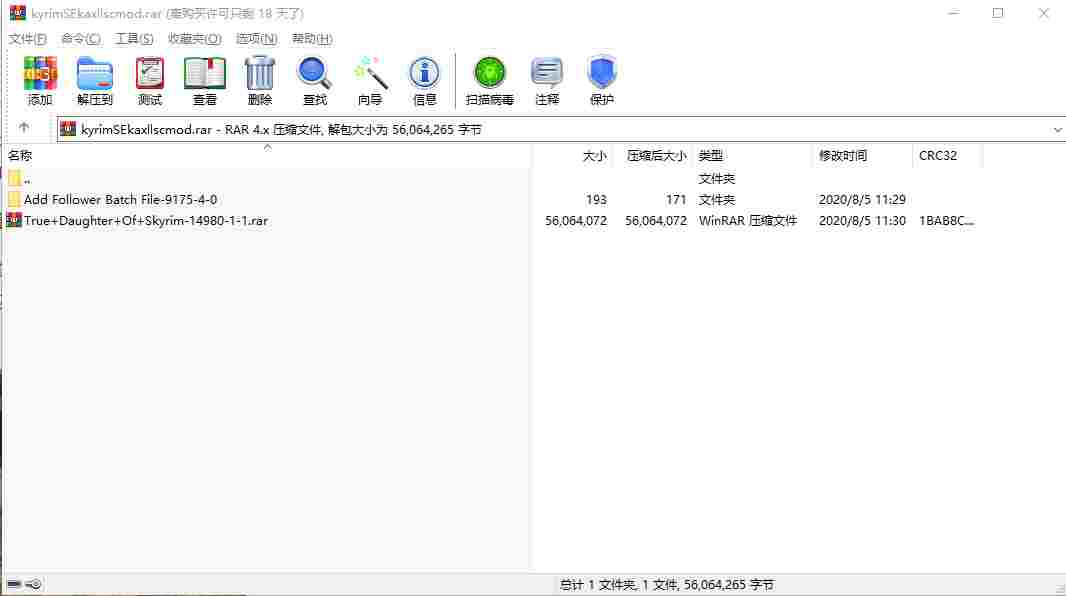
Task: Open the 收藏夹(O) menu
Action: pos(194,39)
